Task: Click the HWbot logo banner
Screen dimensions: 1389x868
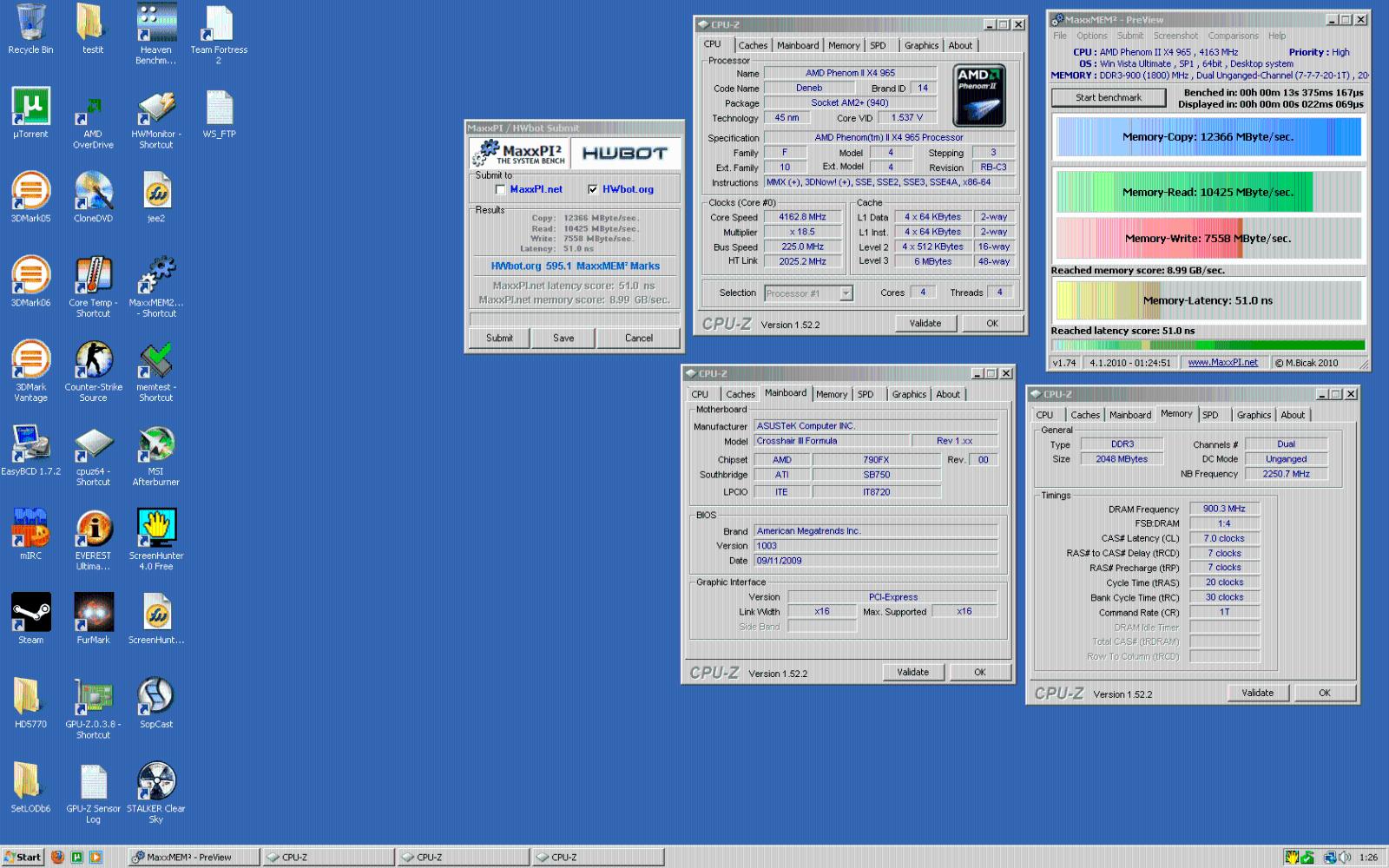Action: point(625,153)
